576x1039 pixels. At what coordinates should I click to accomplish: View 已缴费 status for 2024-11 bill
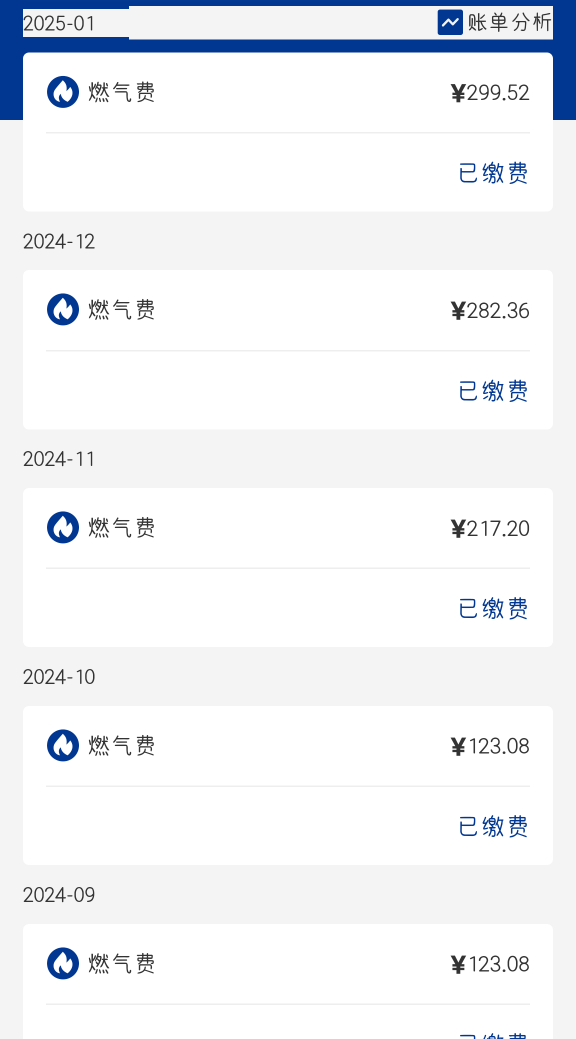point(493,608)
